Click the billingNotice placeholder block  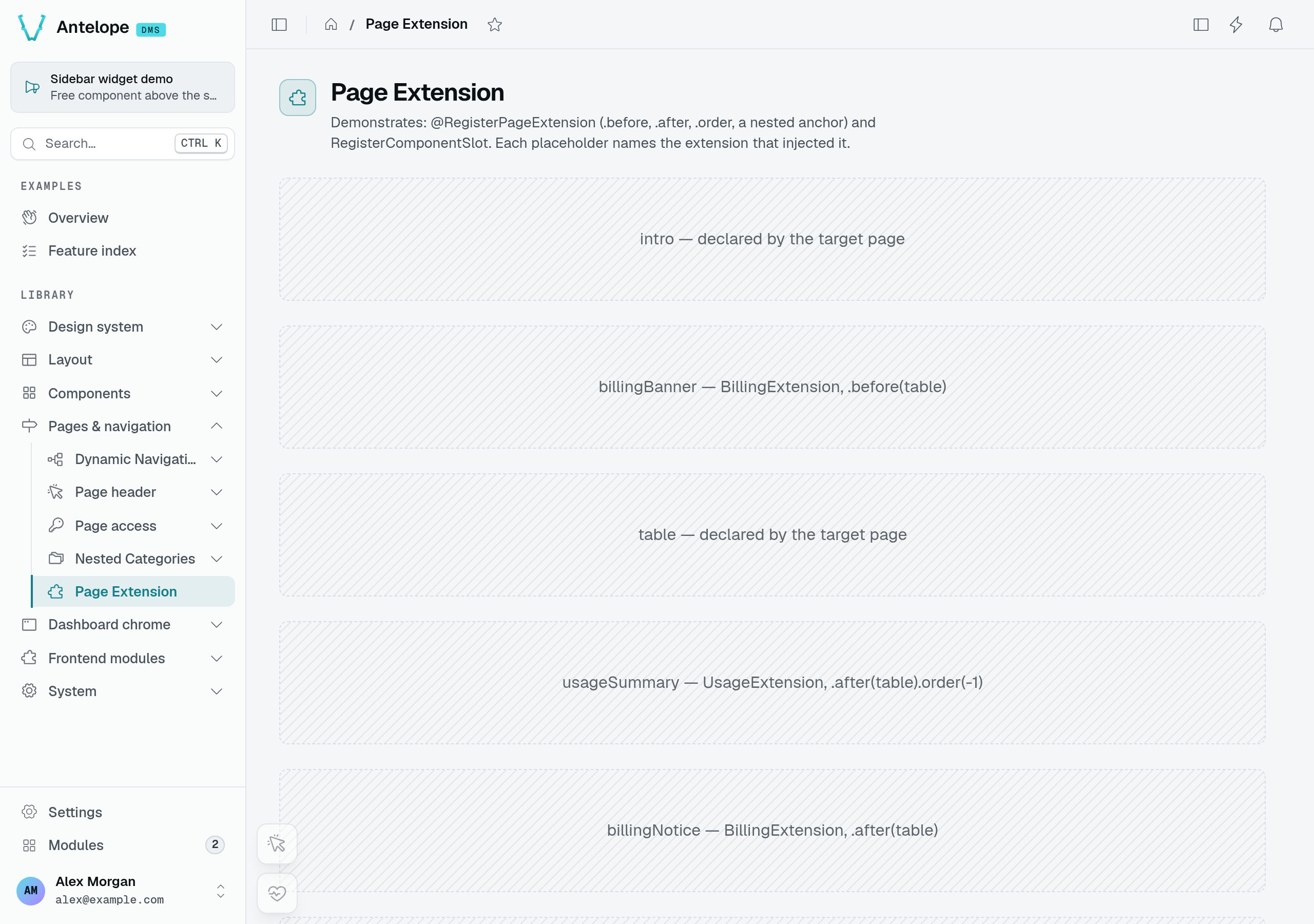(772, 830)
